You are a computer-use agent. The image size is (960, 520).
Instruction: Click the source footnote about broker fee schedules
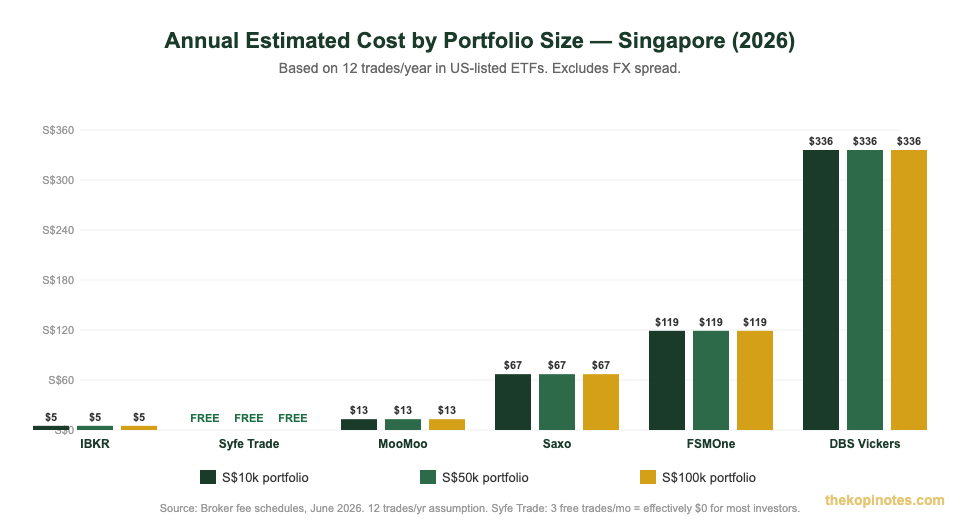point(479,508)
